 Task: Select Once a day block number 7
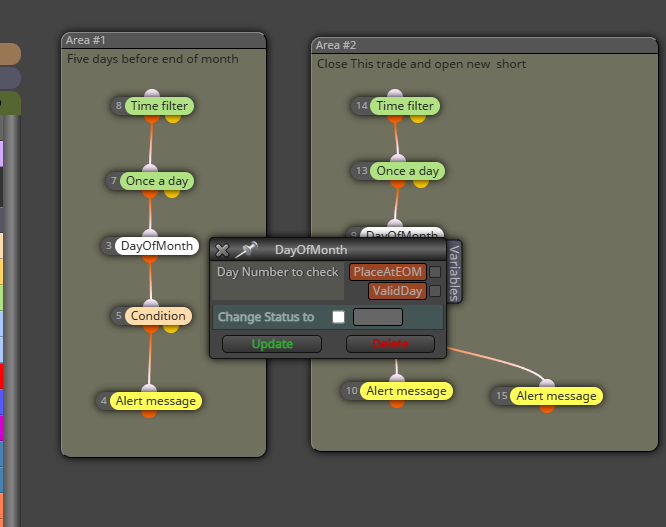click(x=157, y=181)
